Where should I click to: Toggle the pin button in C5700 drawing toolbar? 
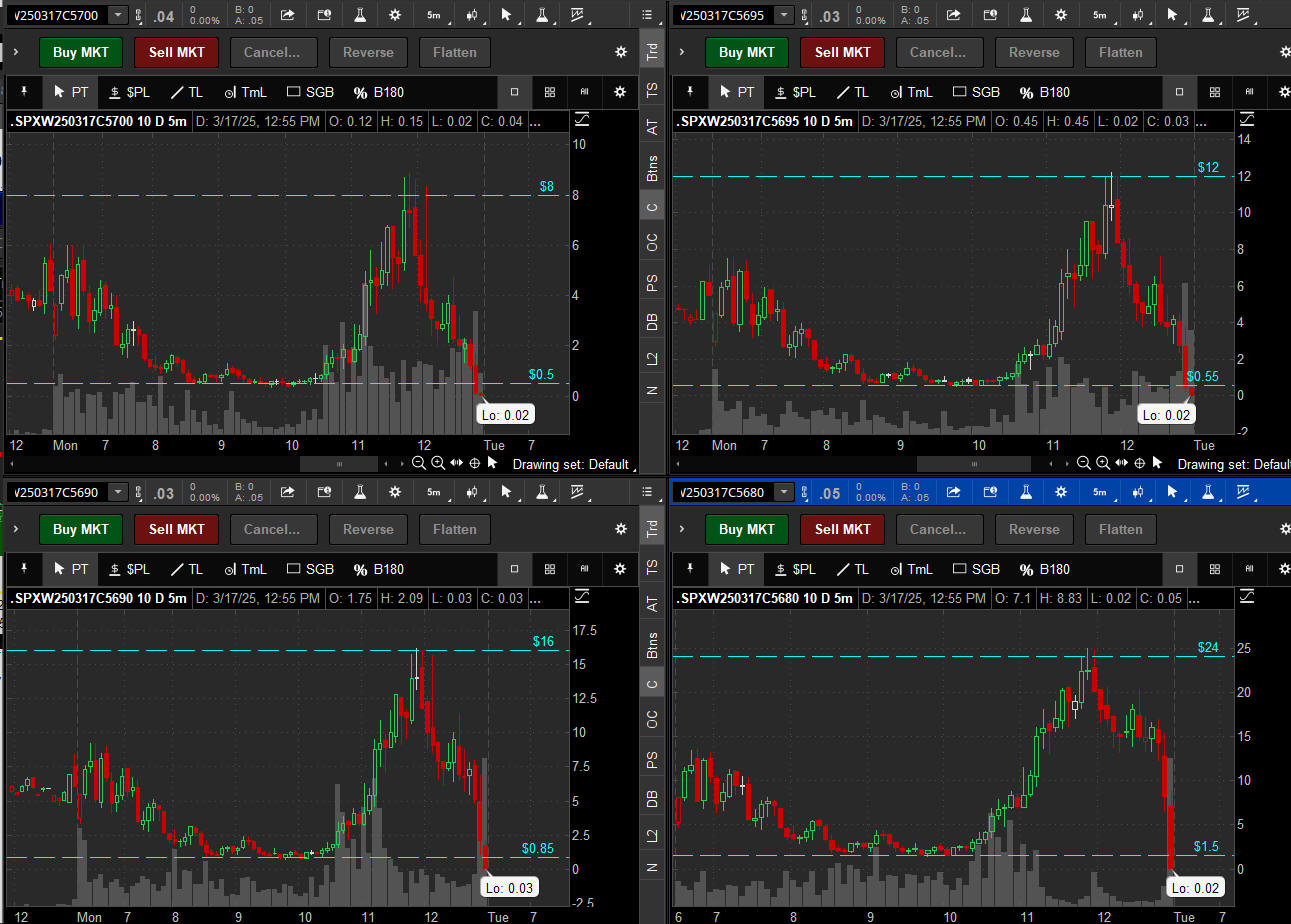[x=24, y=92]
